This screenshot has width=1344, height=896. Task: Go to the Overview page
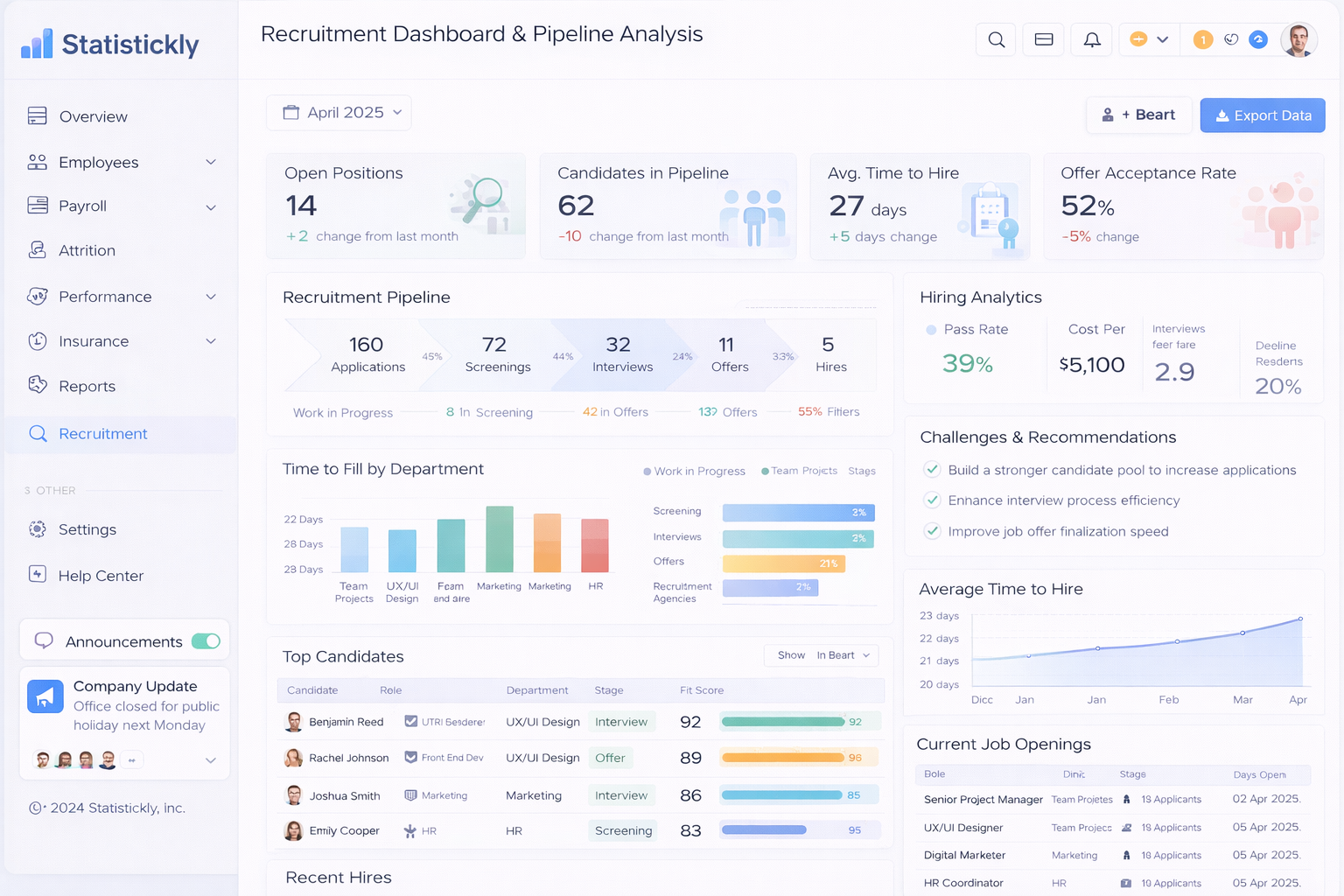click(93, 116)
